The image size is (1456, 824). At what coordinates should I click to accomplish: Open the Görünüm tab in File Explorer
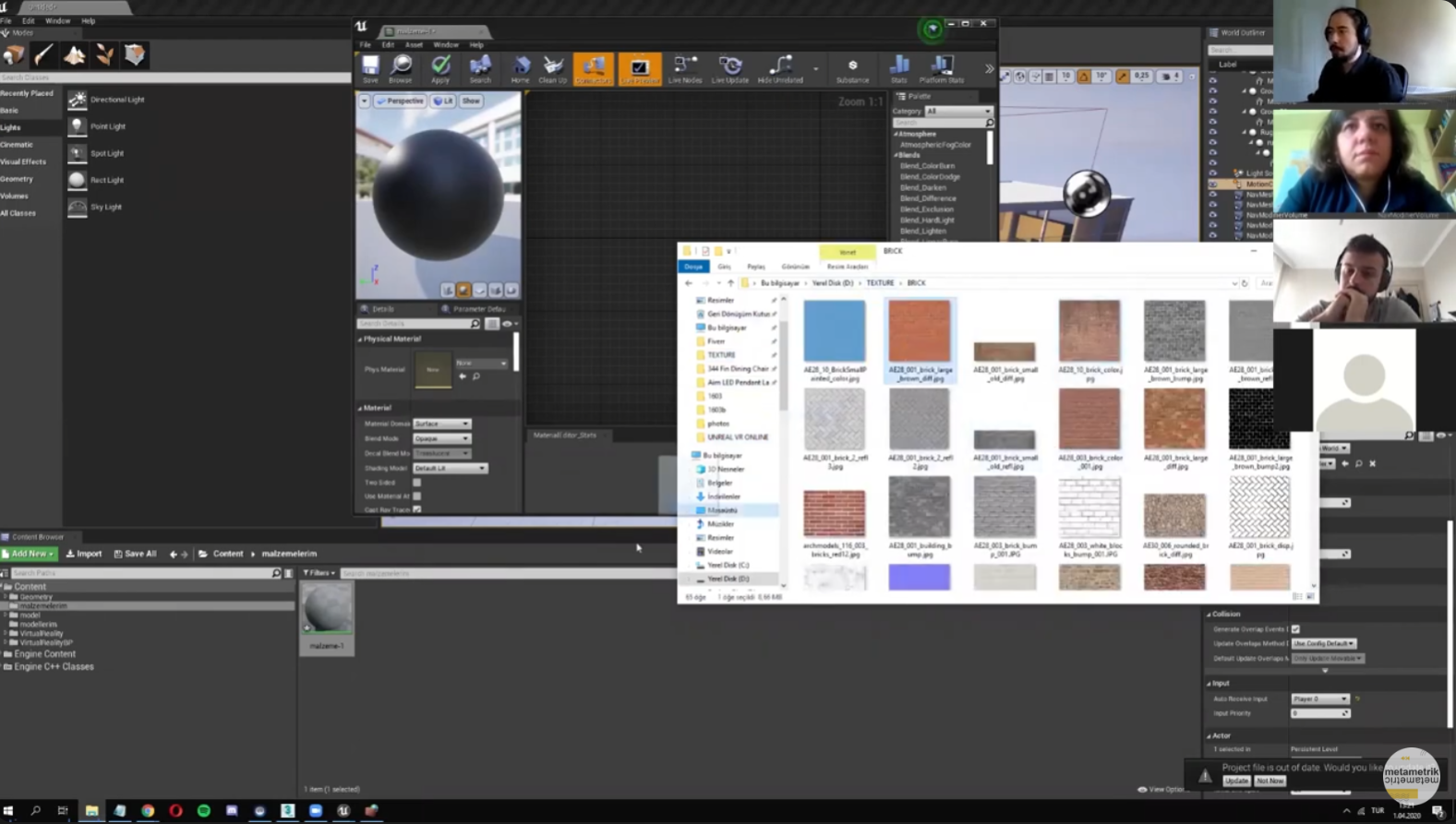tap(795, 267)
